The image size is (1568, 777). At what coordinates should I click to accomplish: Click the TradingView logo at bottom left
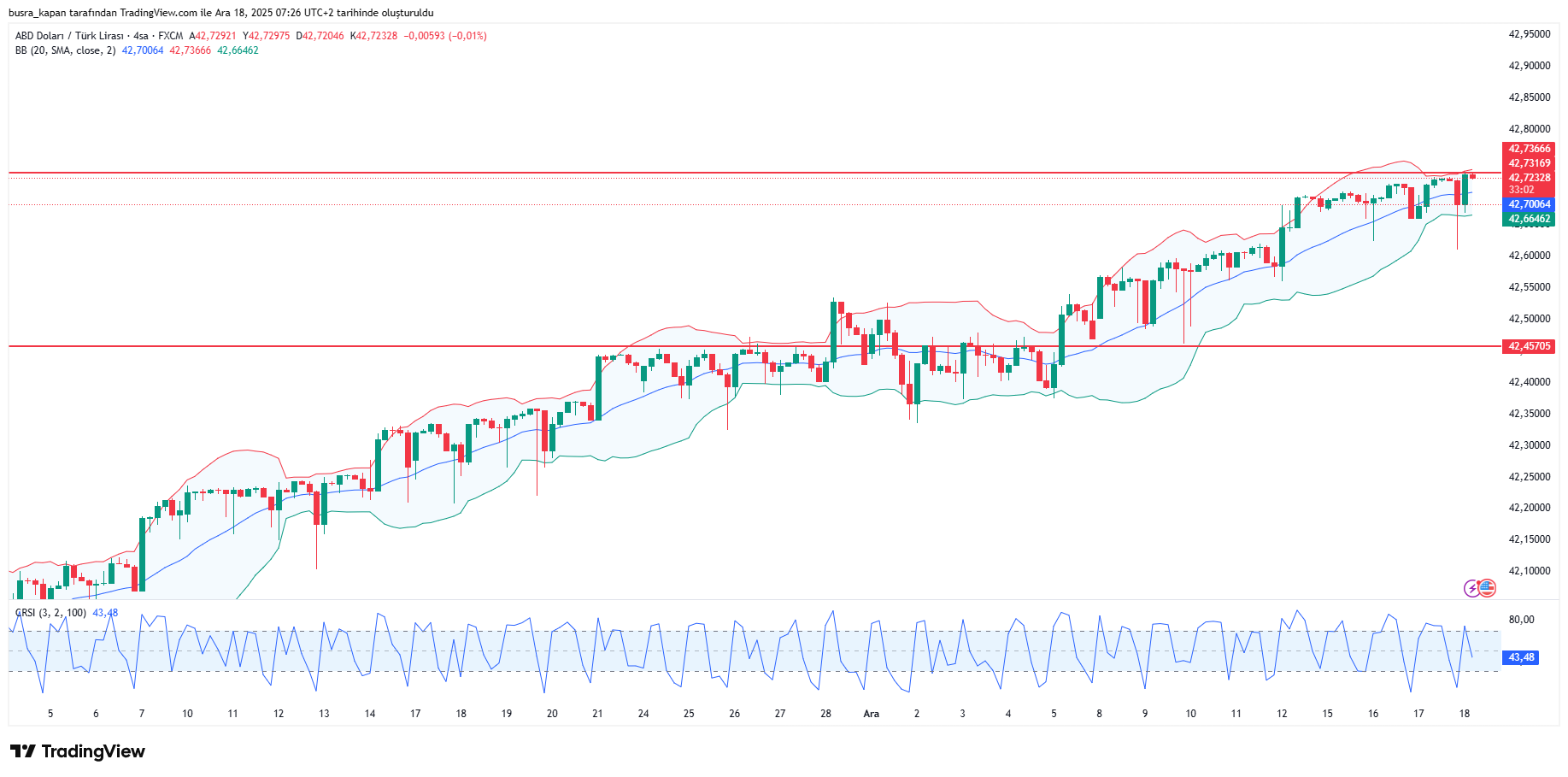click(78, 751)
